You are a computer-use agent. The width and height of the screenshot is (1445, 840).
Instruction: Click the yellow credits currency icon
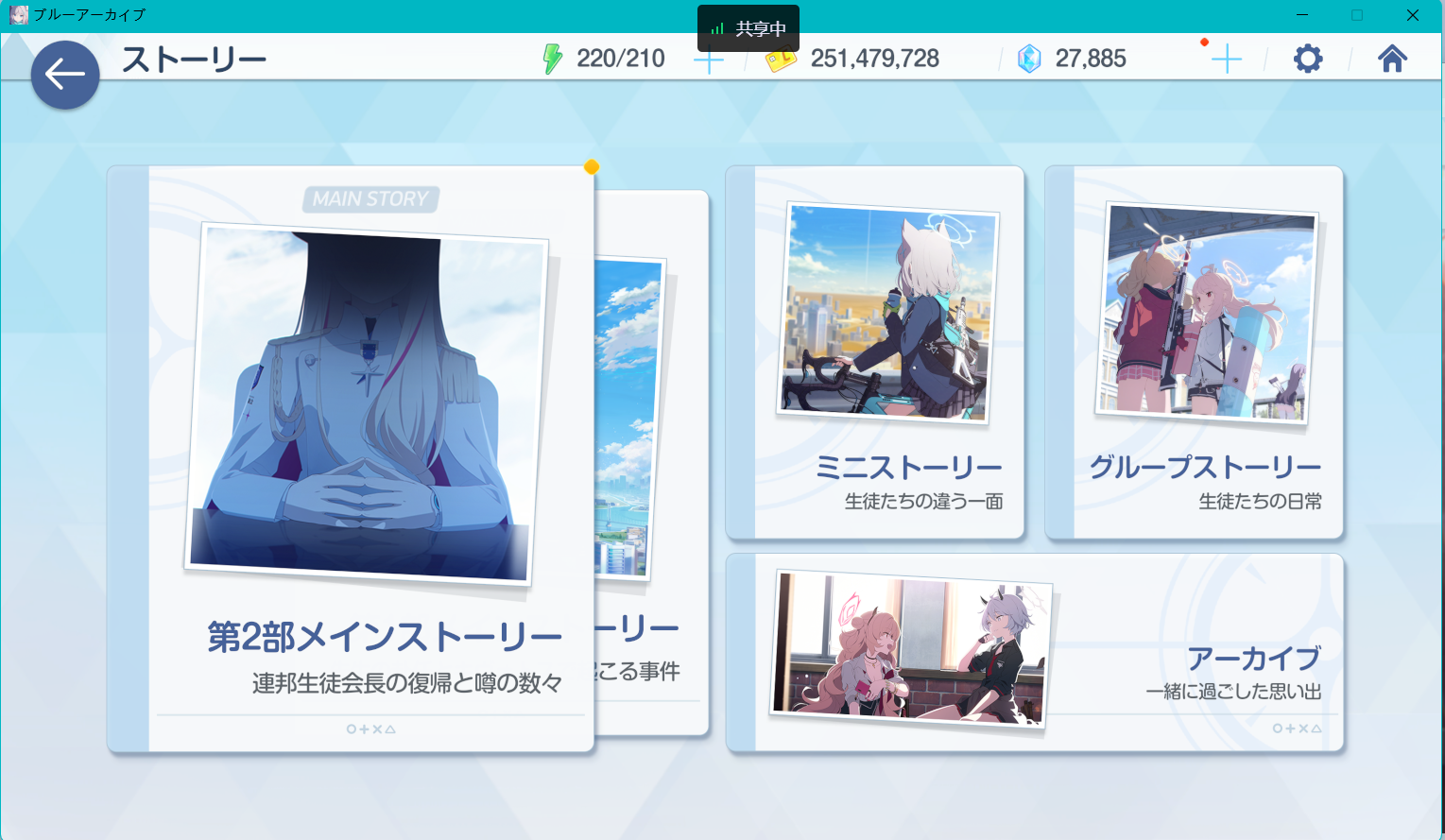coord(781,60)
